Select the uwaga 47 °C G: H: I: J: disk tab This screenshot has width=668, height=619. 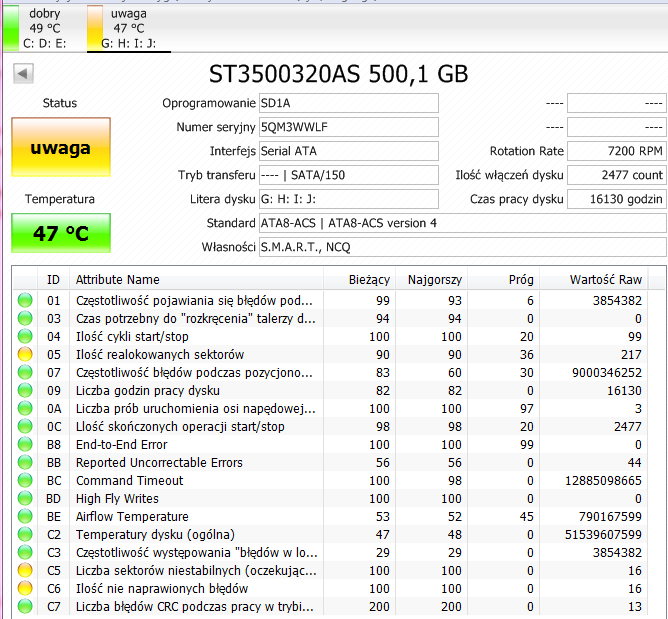pyautogui.click(x=129, y=28)
